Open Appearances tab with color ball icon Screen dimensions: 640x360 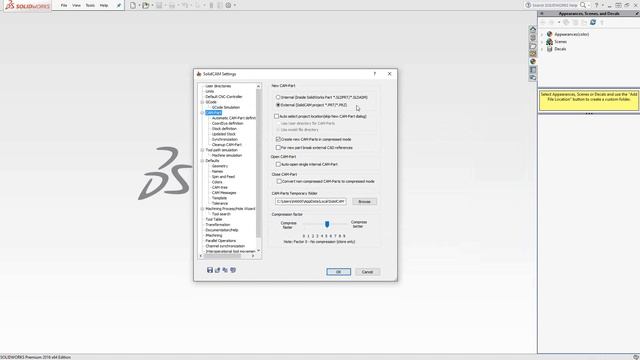point(533,62)
